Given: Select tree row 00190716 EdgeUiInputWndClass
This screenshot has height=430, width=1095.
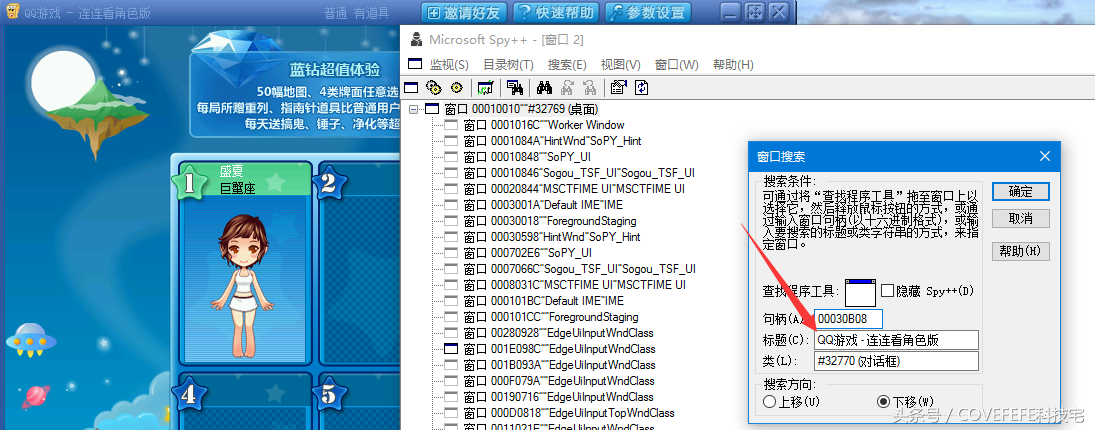Looking at the screenshot, I should click(559, 397).
